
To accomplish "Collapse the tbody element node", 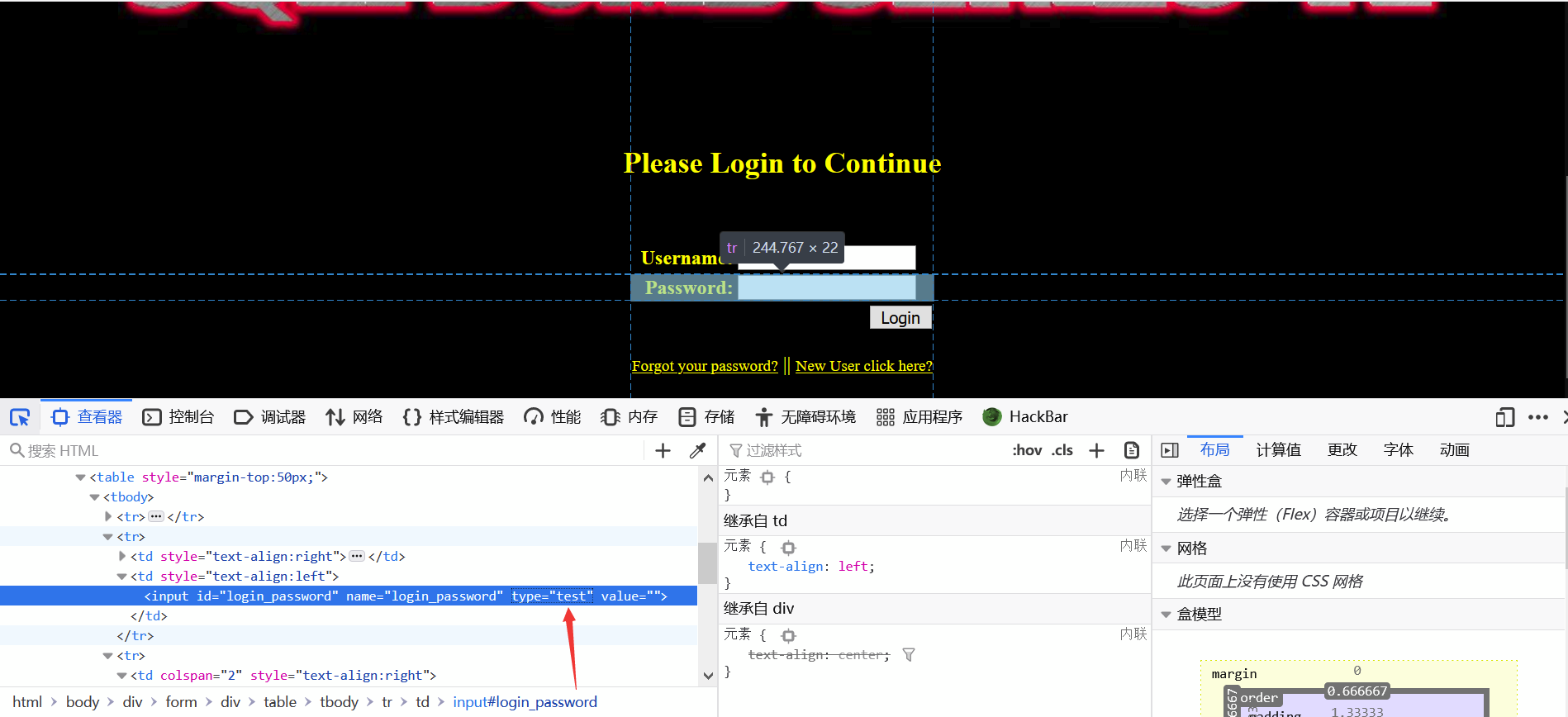I will 94,497.
